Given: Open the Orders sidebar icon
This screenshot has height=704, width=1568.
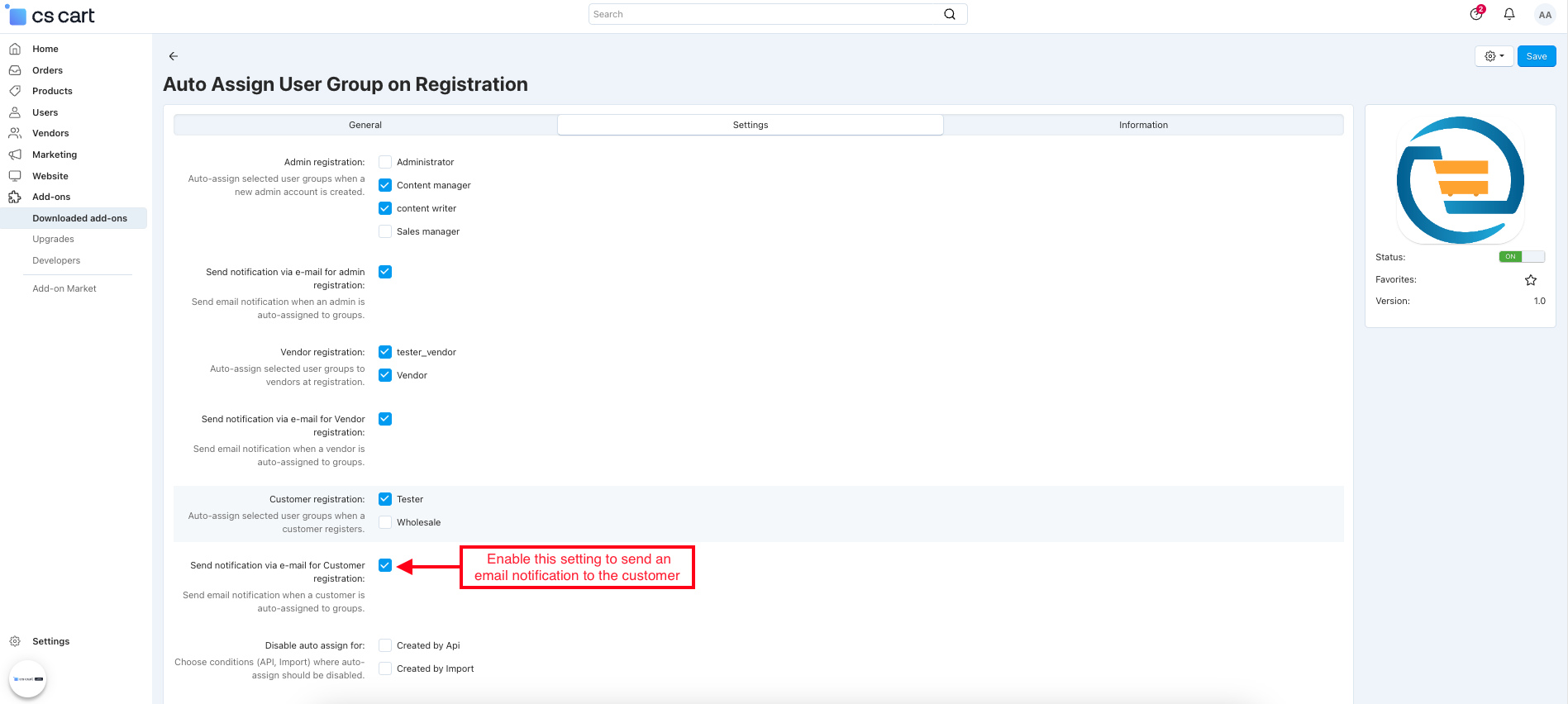Looking at the screenshot, I should coord(15,70).
